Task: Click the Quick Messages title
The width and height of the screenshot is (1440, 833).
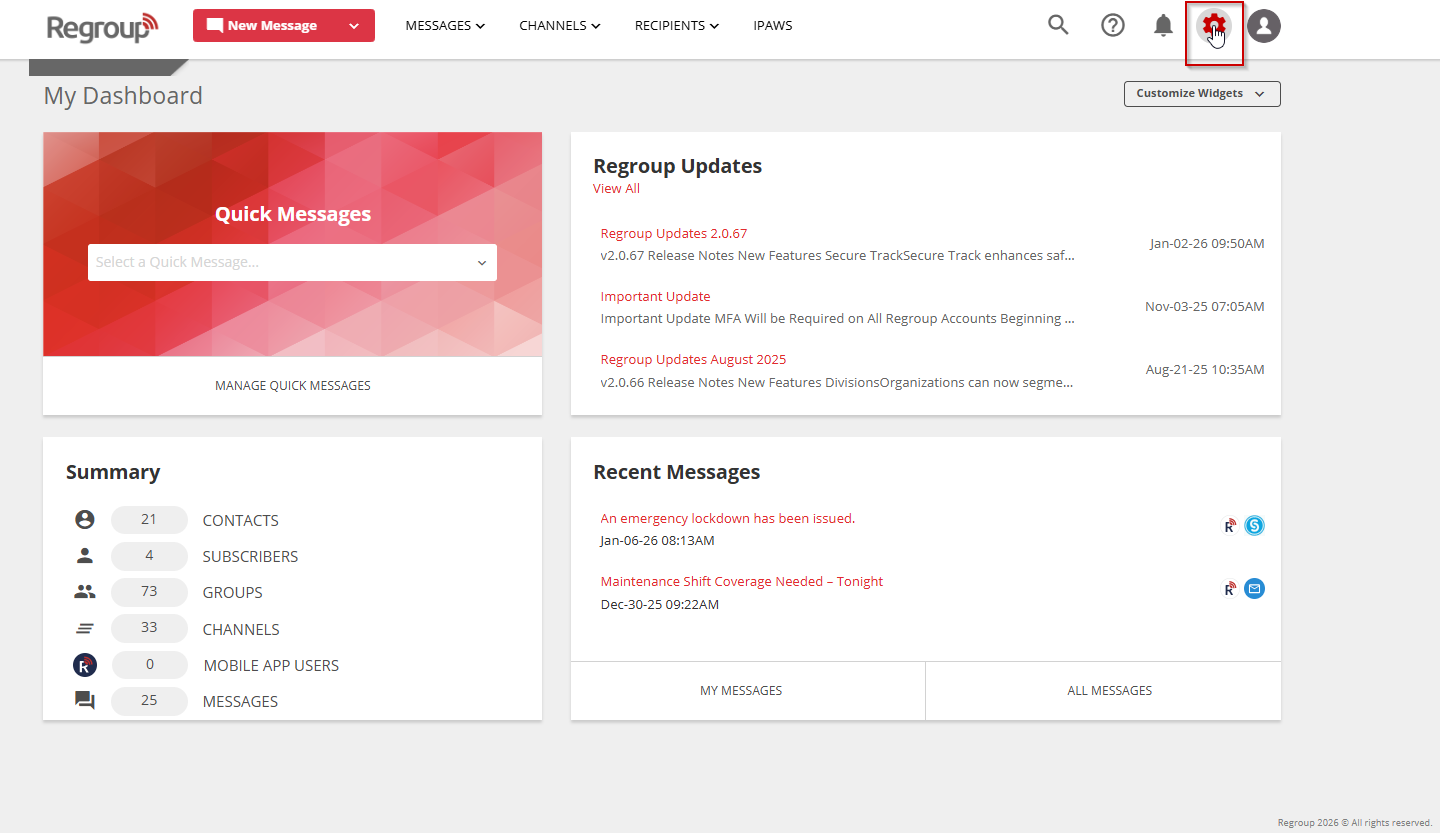Action: [x=293, y=214]
